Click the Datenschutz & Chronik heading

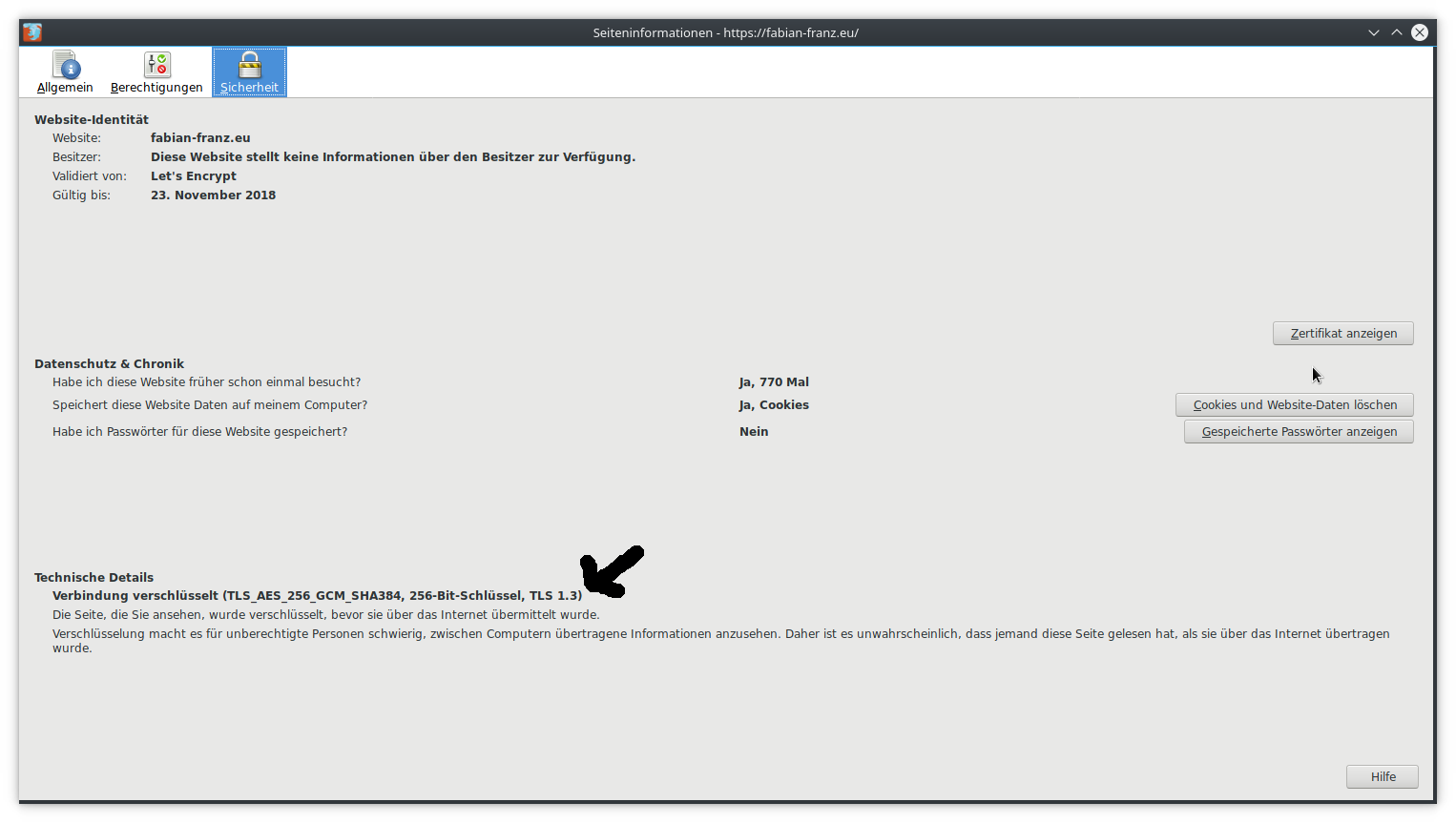click(109, 363)
